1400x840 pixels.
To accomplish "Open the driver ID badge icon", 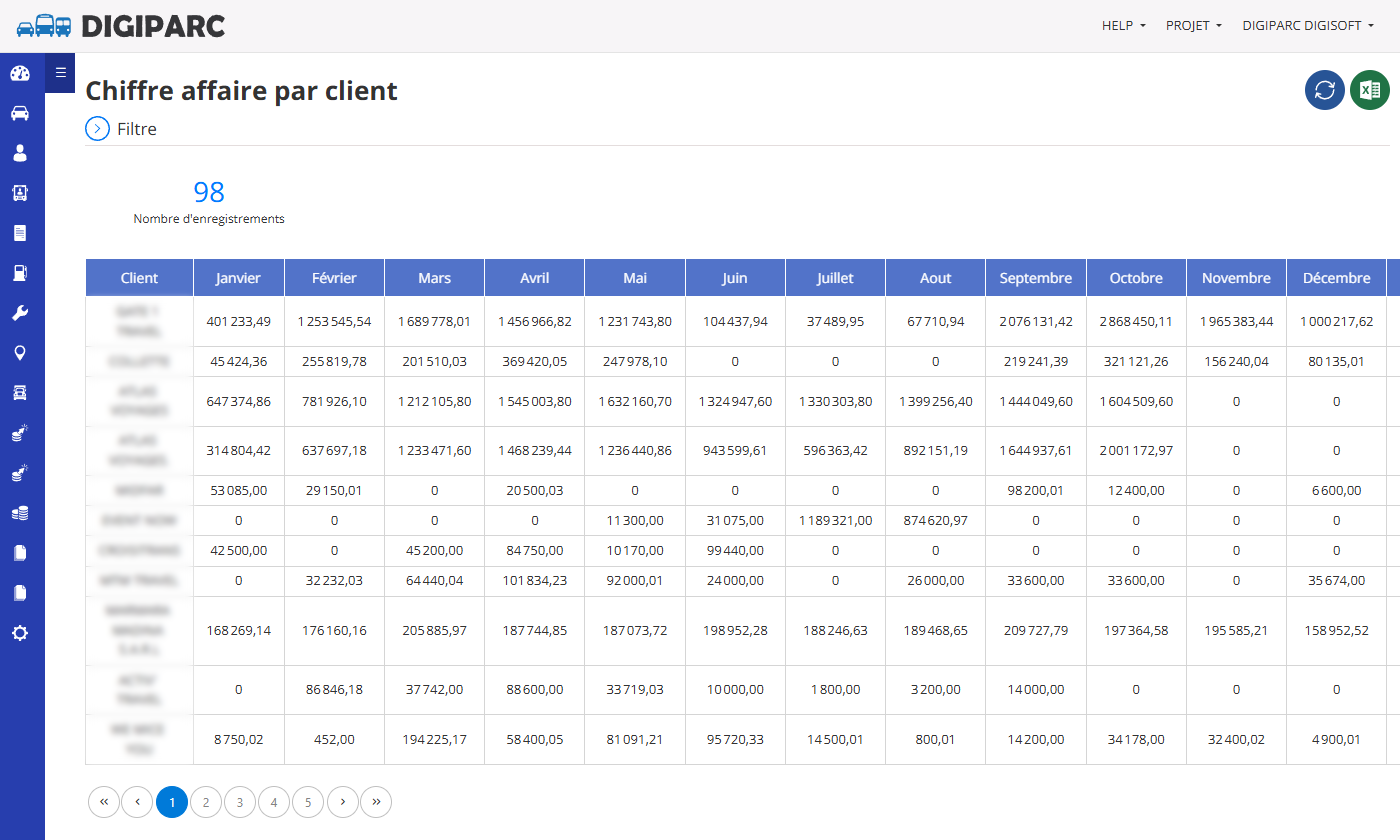I will click(x=20, y=193).
